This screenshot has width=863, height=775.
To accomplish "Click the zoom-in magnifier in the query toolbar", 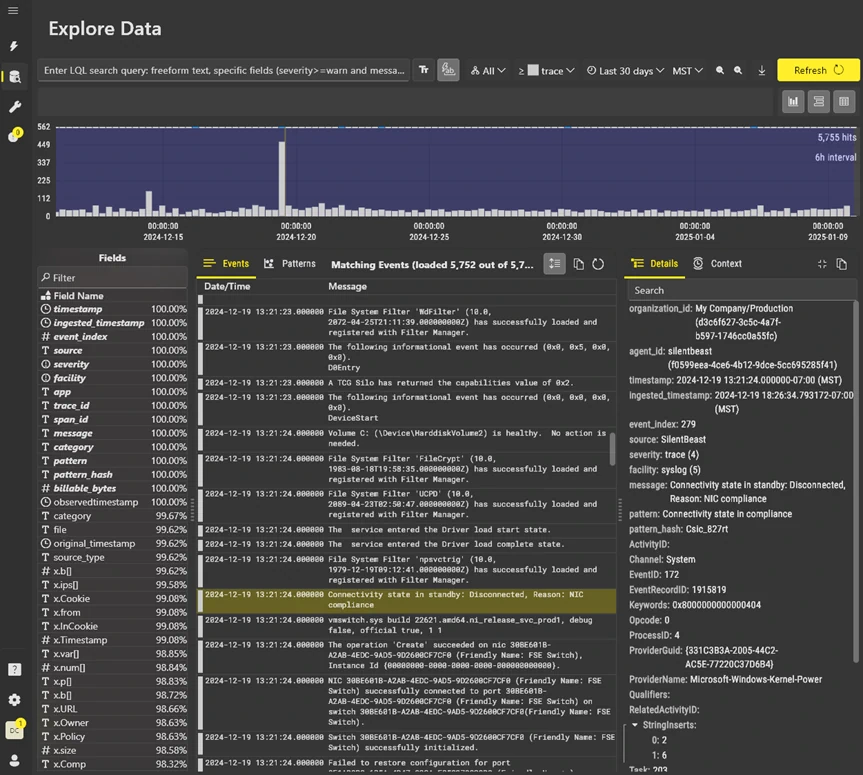I will (721, 70).
